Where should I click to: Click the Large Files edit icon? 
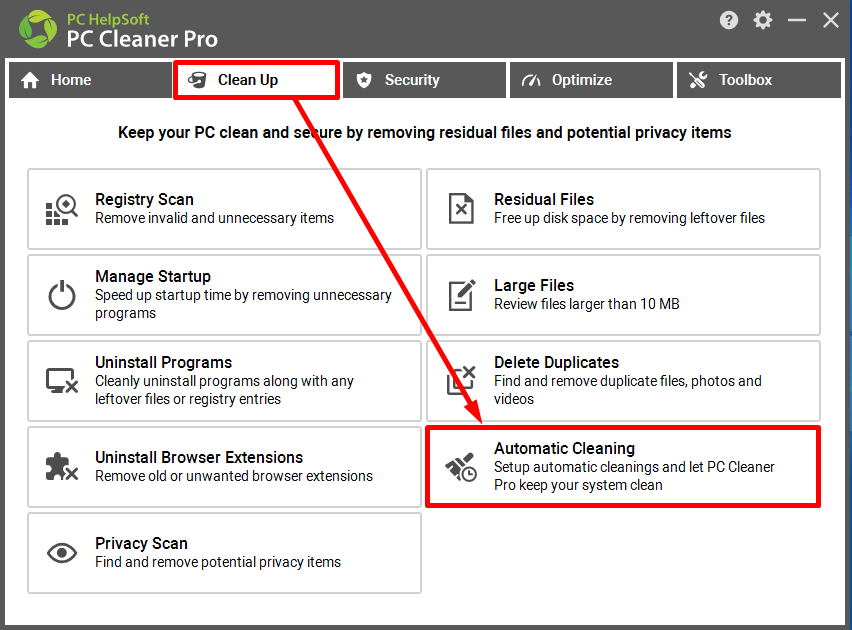(x=461, y=295)
